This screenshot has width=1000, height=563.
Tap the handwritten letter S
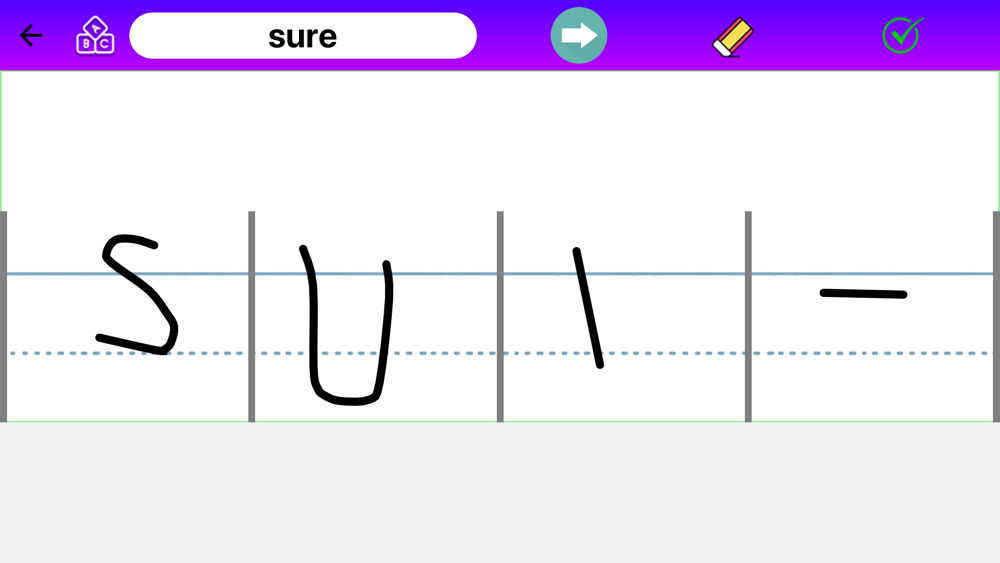click(x=137, y=294)
